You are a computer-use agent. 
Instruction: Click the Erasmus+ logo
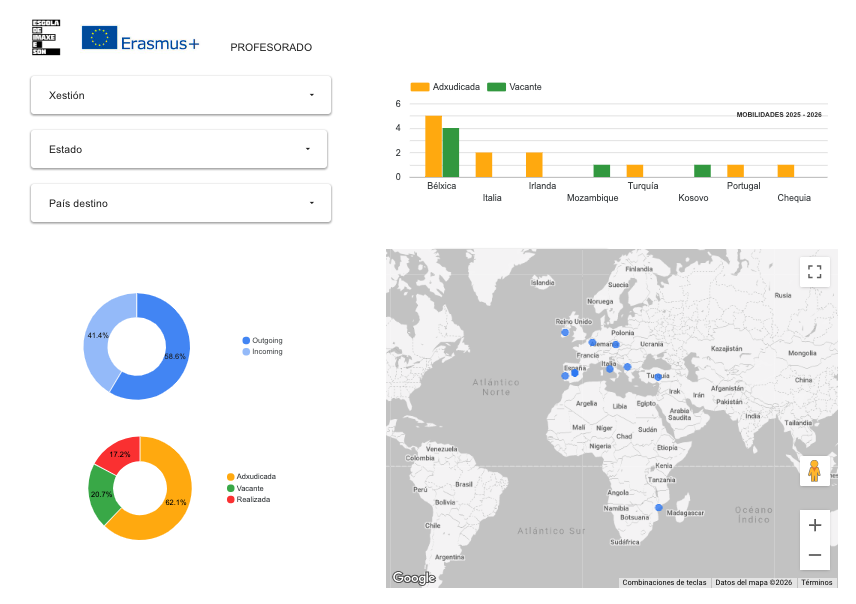tap(140, 40)
